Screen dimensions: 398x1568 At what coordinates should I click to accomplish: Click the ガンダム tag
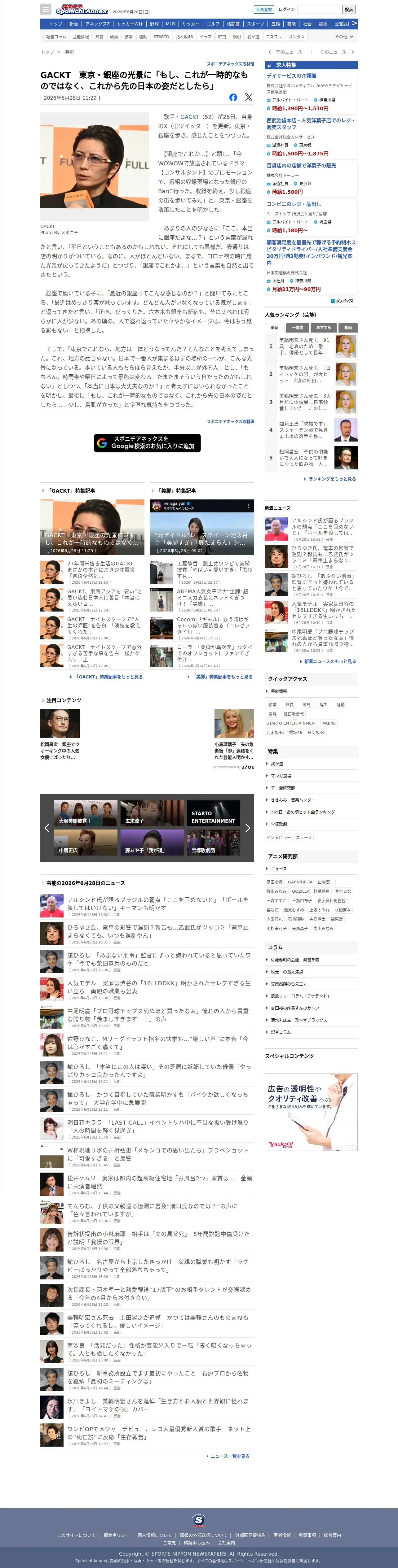296,37
